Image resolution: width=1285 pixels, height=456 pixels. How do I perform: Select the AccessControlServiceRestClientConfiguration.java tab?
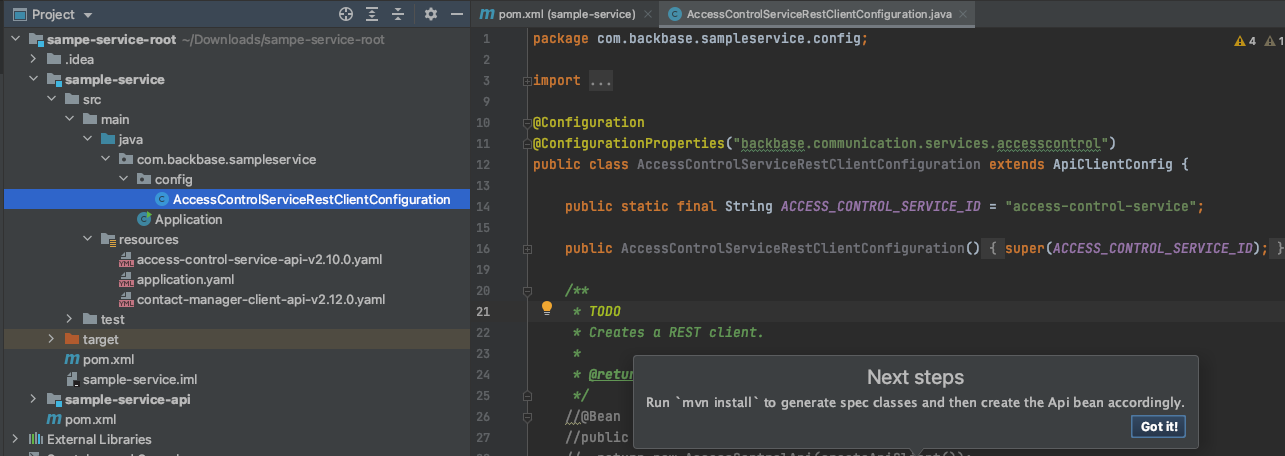point(817,14)
